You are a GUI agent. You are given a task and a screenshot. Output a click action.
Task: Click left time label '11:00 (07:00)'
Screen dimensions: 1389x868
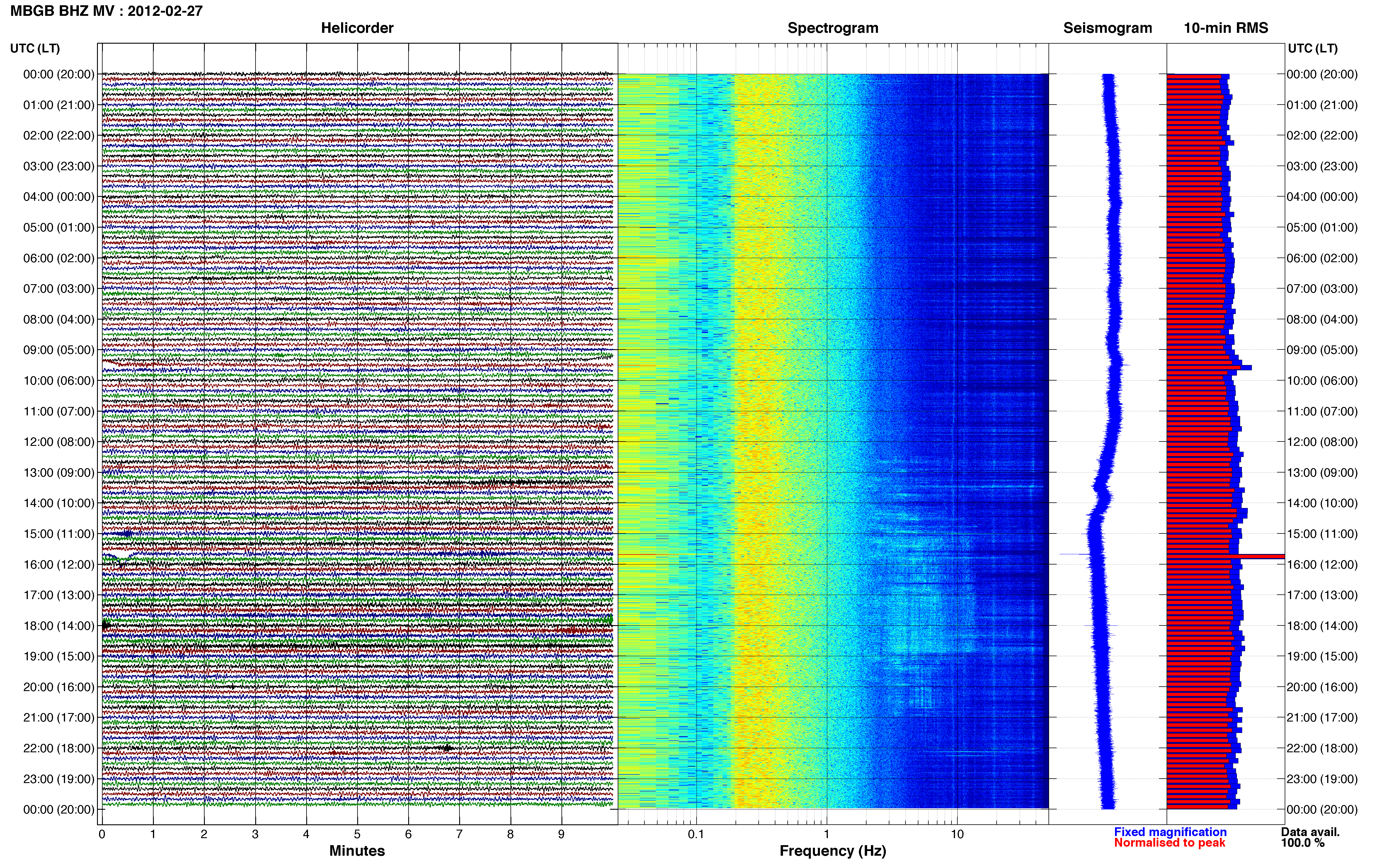point(59,411)
